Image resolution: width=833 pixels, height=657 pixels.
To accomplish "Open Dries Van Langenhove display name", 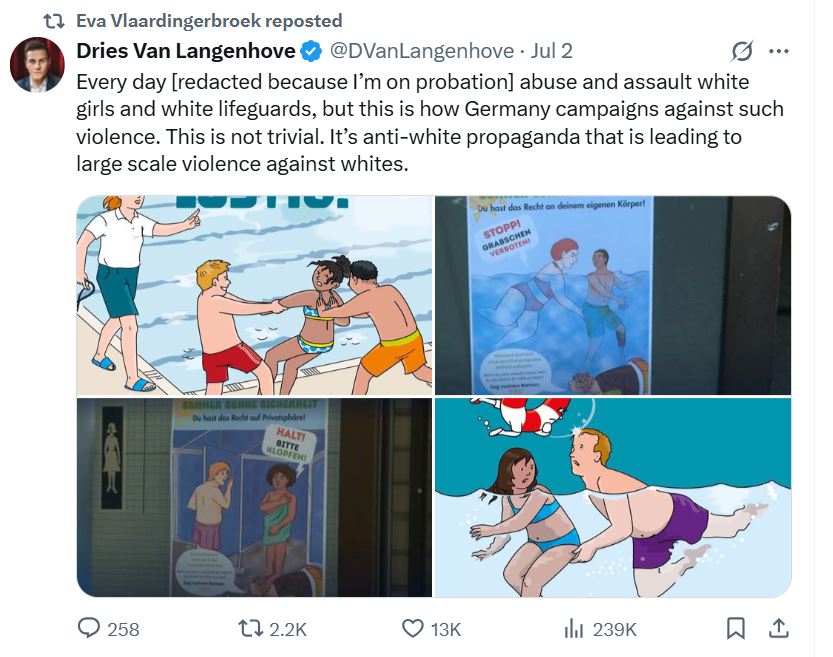I will pos(186,51).
